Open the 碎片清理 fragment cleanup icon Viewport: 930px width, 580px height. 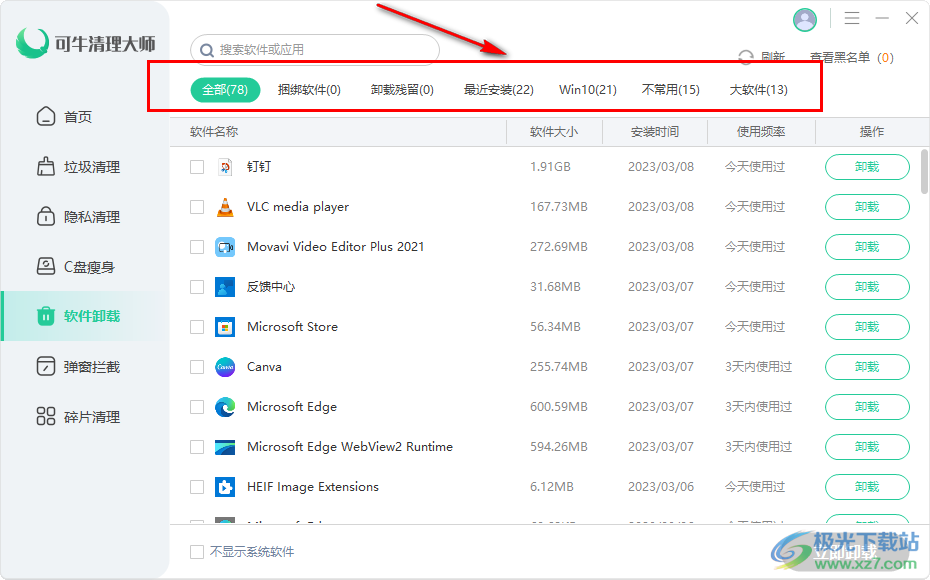[x=46, y=416]
